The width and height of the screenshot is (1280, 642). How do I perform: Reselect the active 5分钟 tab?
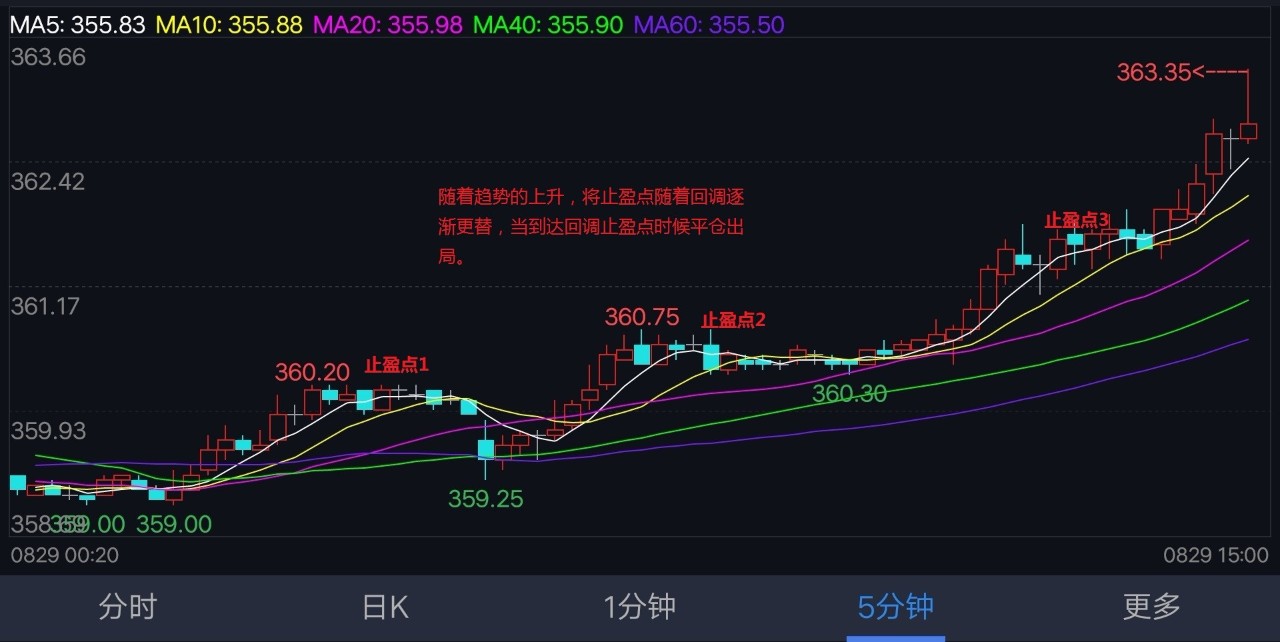point(896,607)
